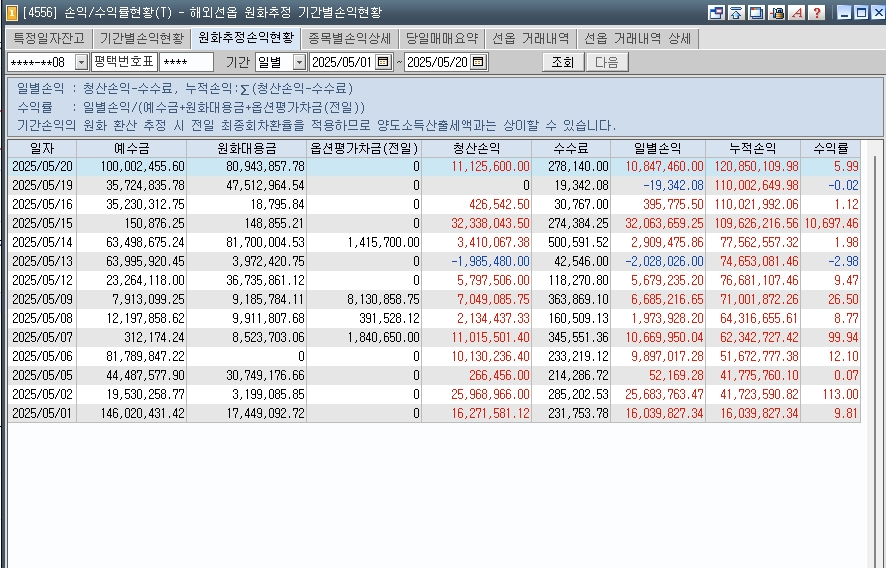Select the 2025/05/08 date cell
Screen dimensions: 886x568
point(42,318)
